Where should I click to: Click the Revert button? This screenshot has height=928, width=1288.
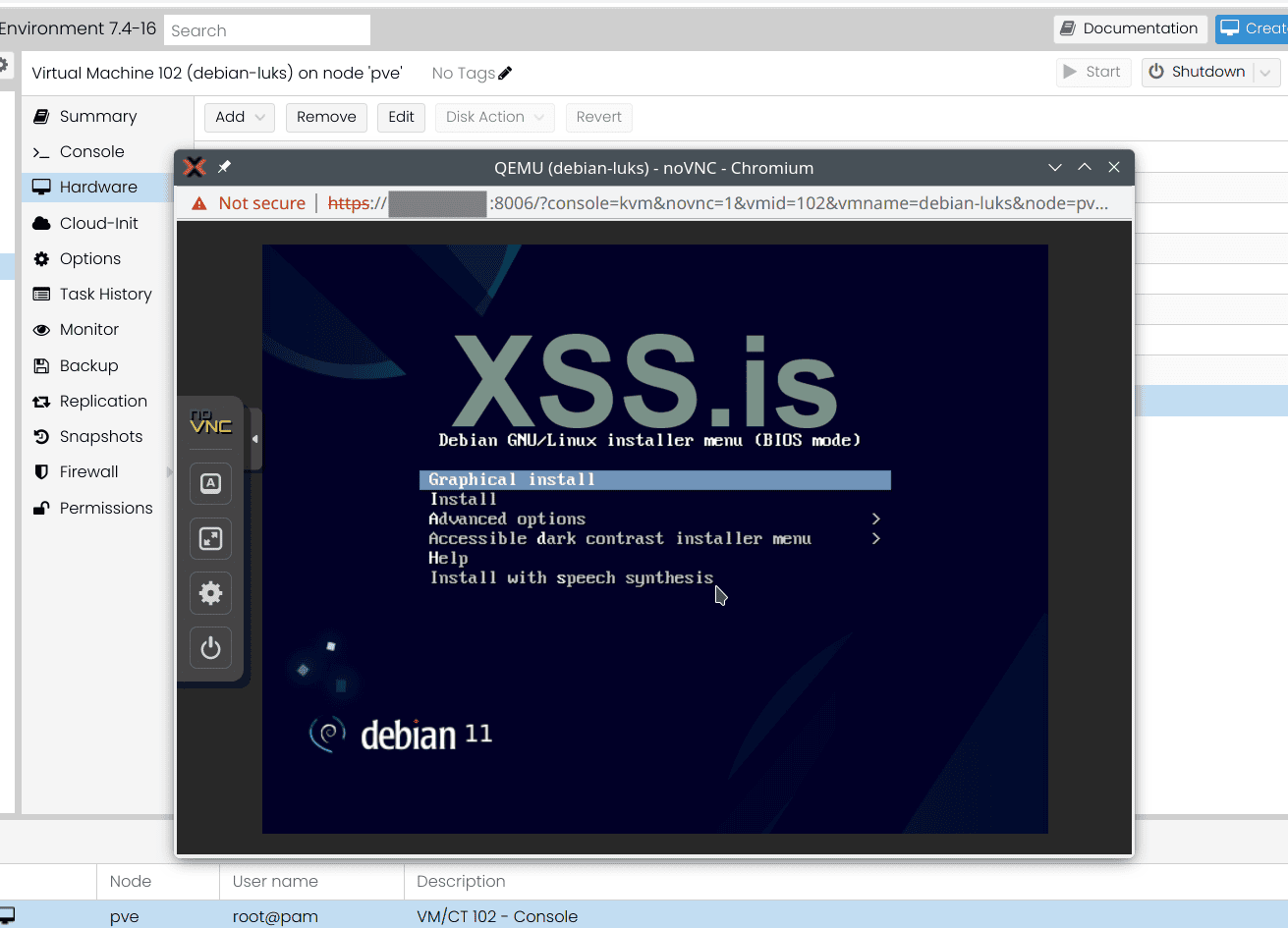coord(599,117)
